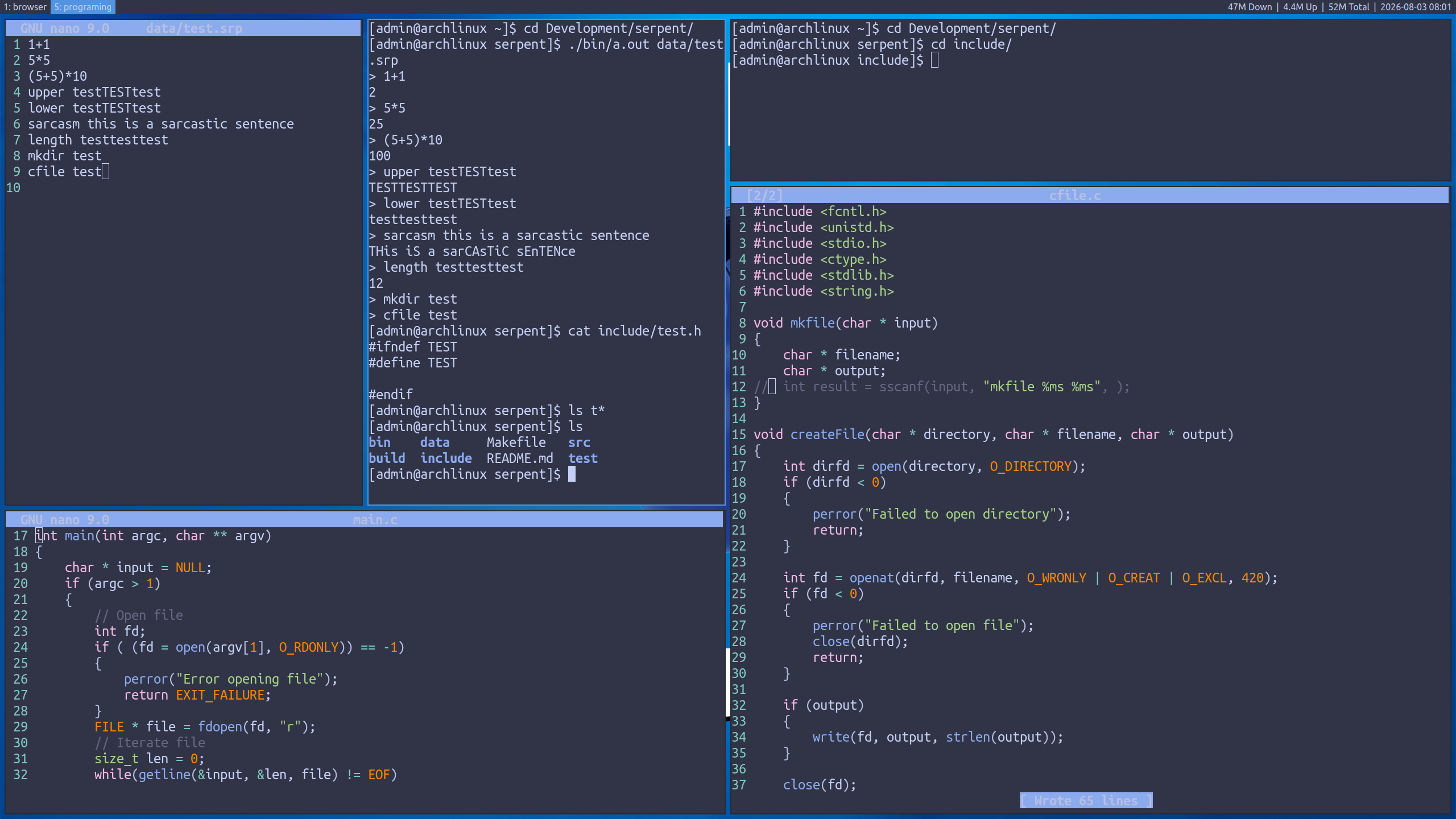This screenshot has width=1456, height=819.
Task: Click line 'lower testTESTtest' in test.srp editor
Action: tap(94, 108)
